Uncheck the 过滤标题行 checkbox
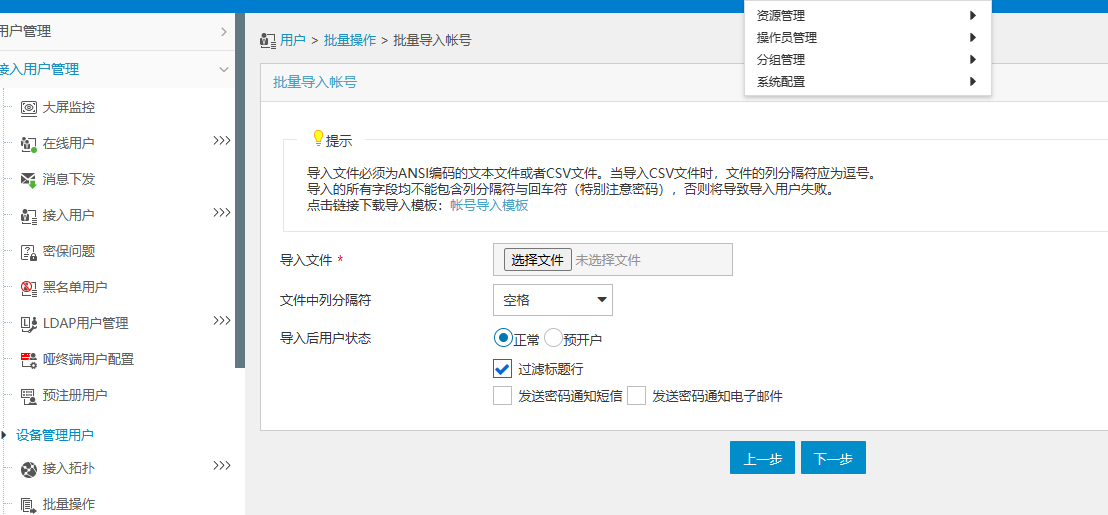1108x515 pixels. (503, 368)
